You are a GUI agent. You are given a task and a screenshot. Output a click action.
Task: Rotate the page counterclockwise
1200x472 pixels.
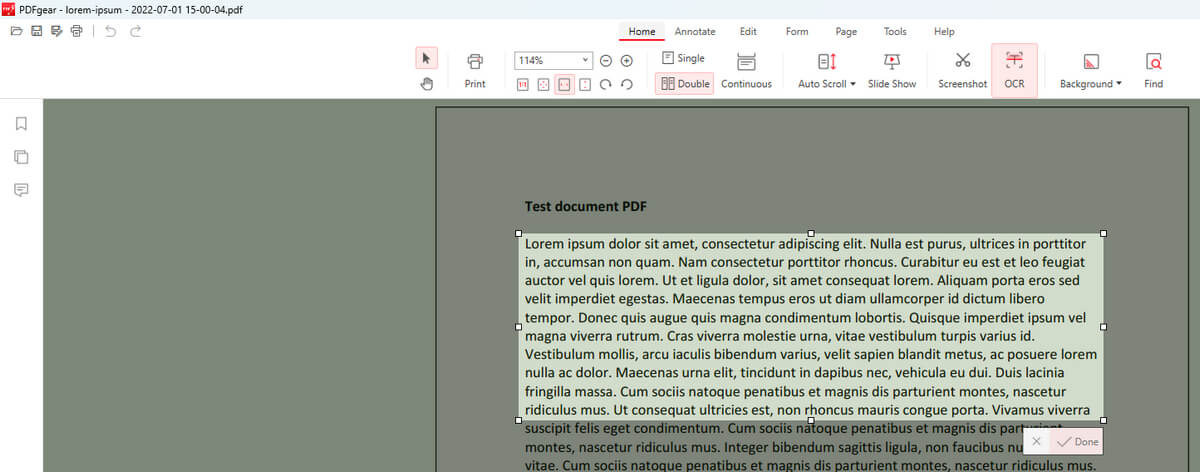pos(627,85)
